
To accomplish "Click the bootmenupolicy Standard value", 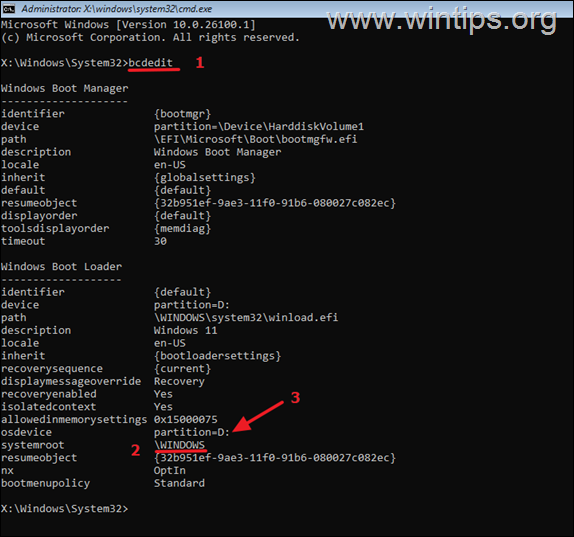I will [x=179, y=483].
